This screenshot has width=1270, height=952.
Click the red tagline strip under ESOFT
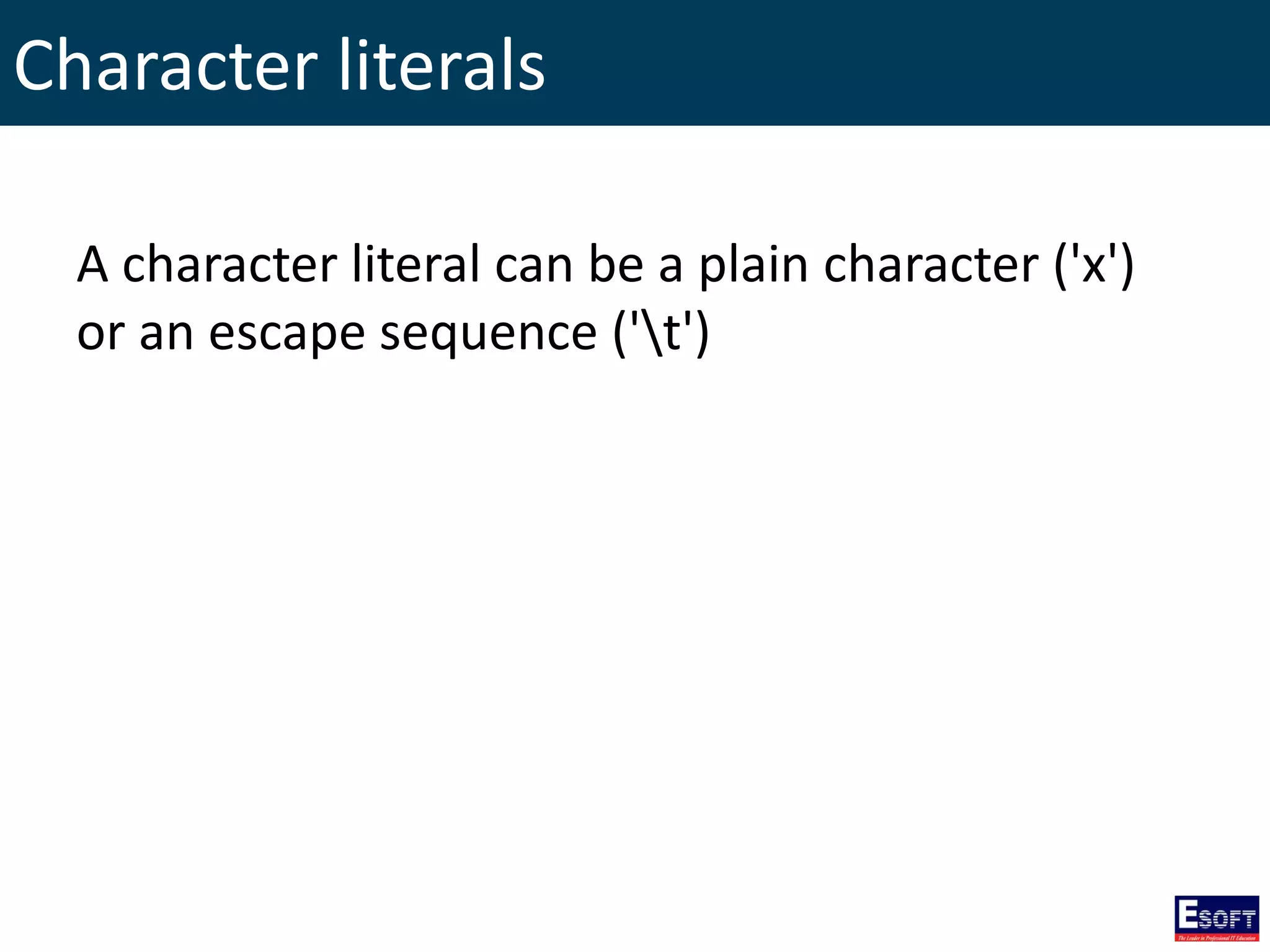tap(1217, 937)
